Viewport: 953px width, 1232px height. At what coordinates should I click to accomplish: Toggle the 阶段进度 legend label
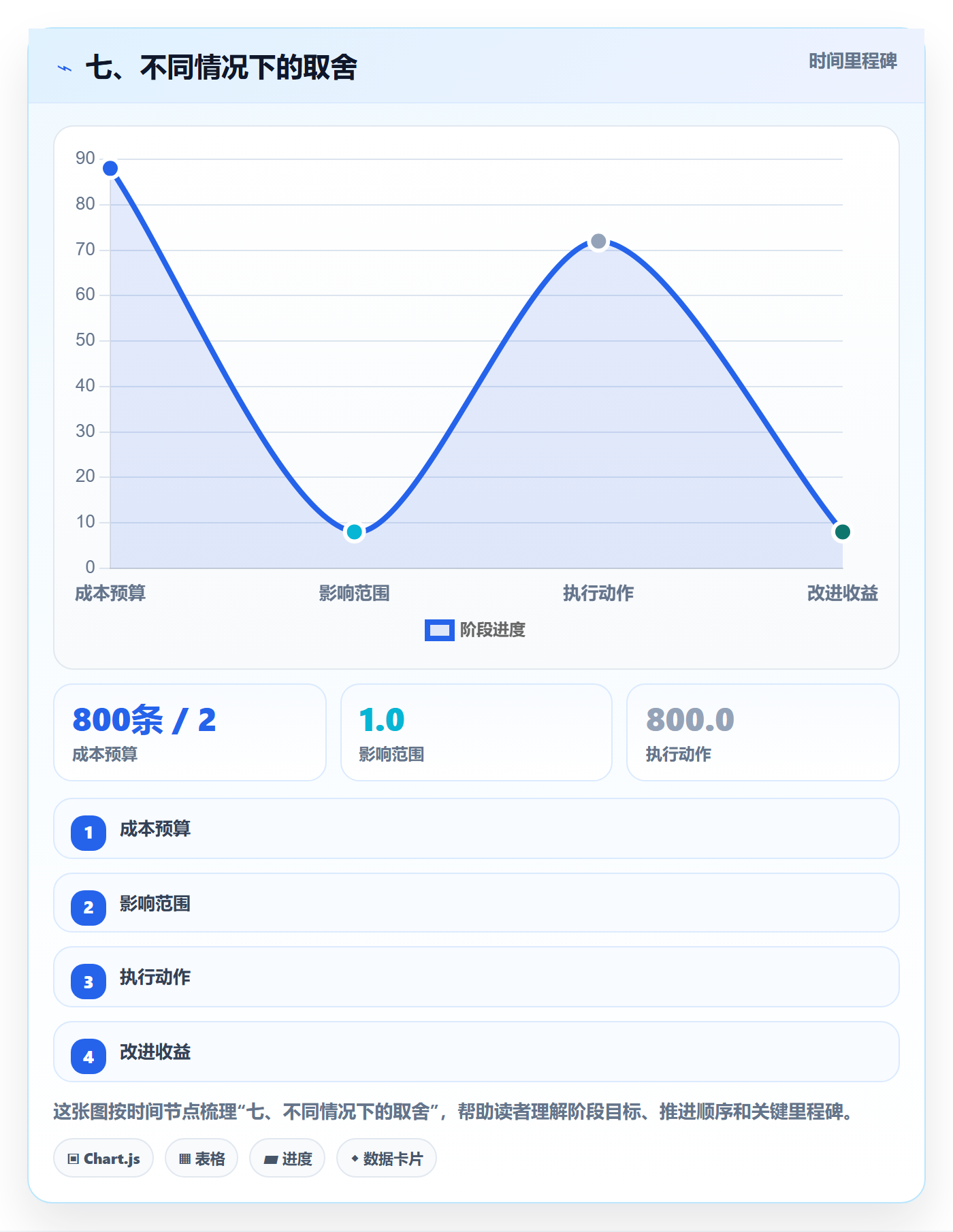pyautogui.click(x=493, y=630)
